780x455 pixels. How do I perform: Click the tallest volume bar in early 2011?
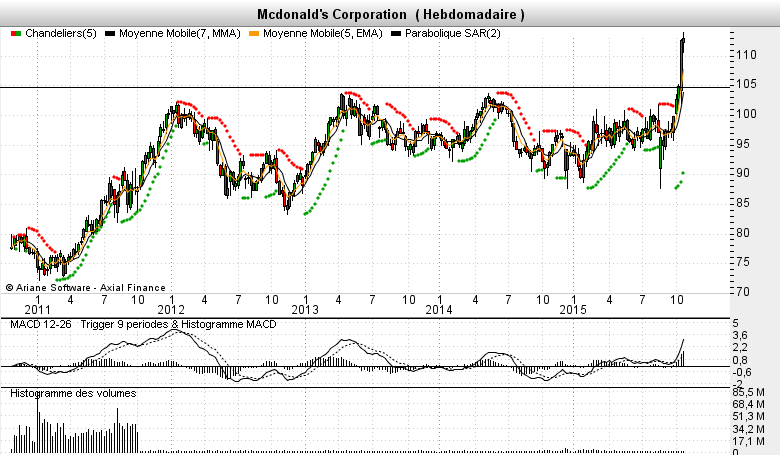click(37, 422)
